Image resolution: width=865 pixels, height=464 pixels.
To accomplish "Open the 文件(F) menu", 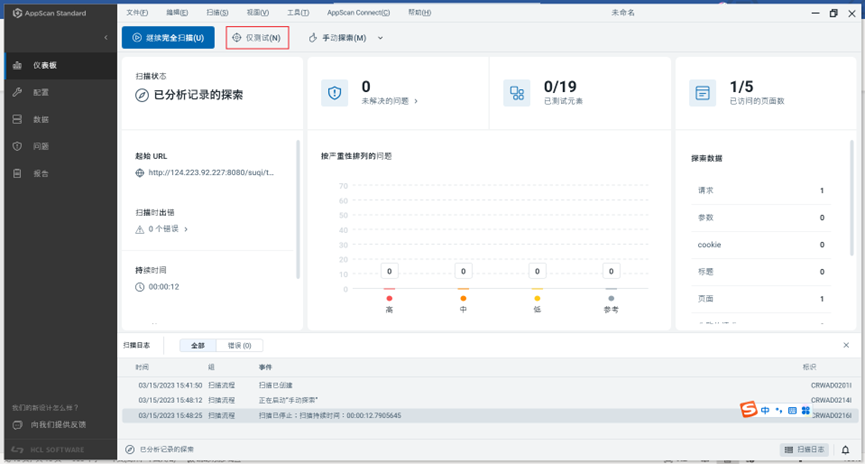I will click(x=137, y=13).
